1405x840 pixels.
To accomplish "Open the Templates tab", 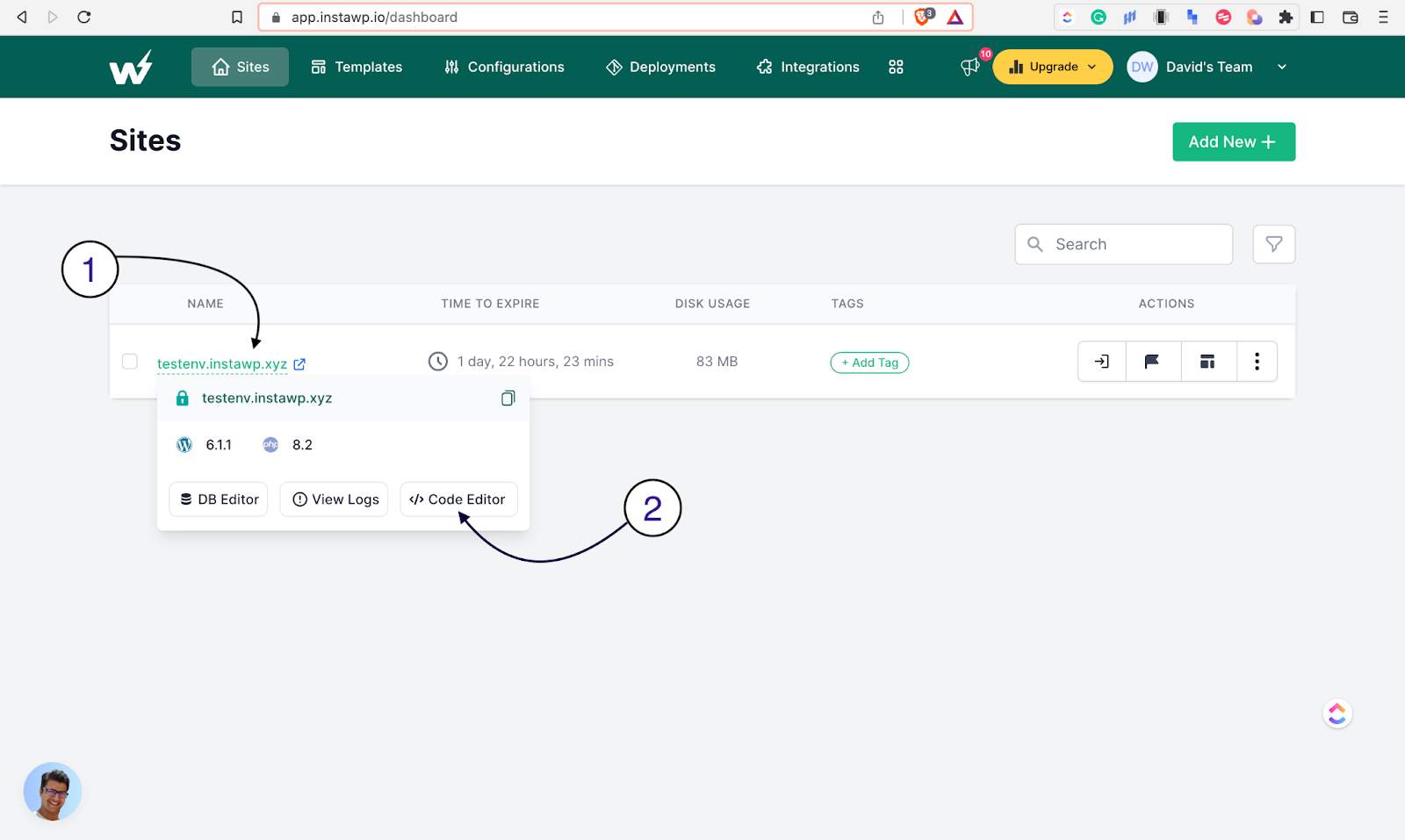I will (x=357, y=67).
